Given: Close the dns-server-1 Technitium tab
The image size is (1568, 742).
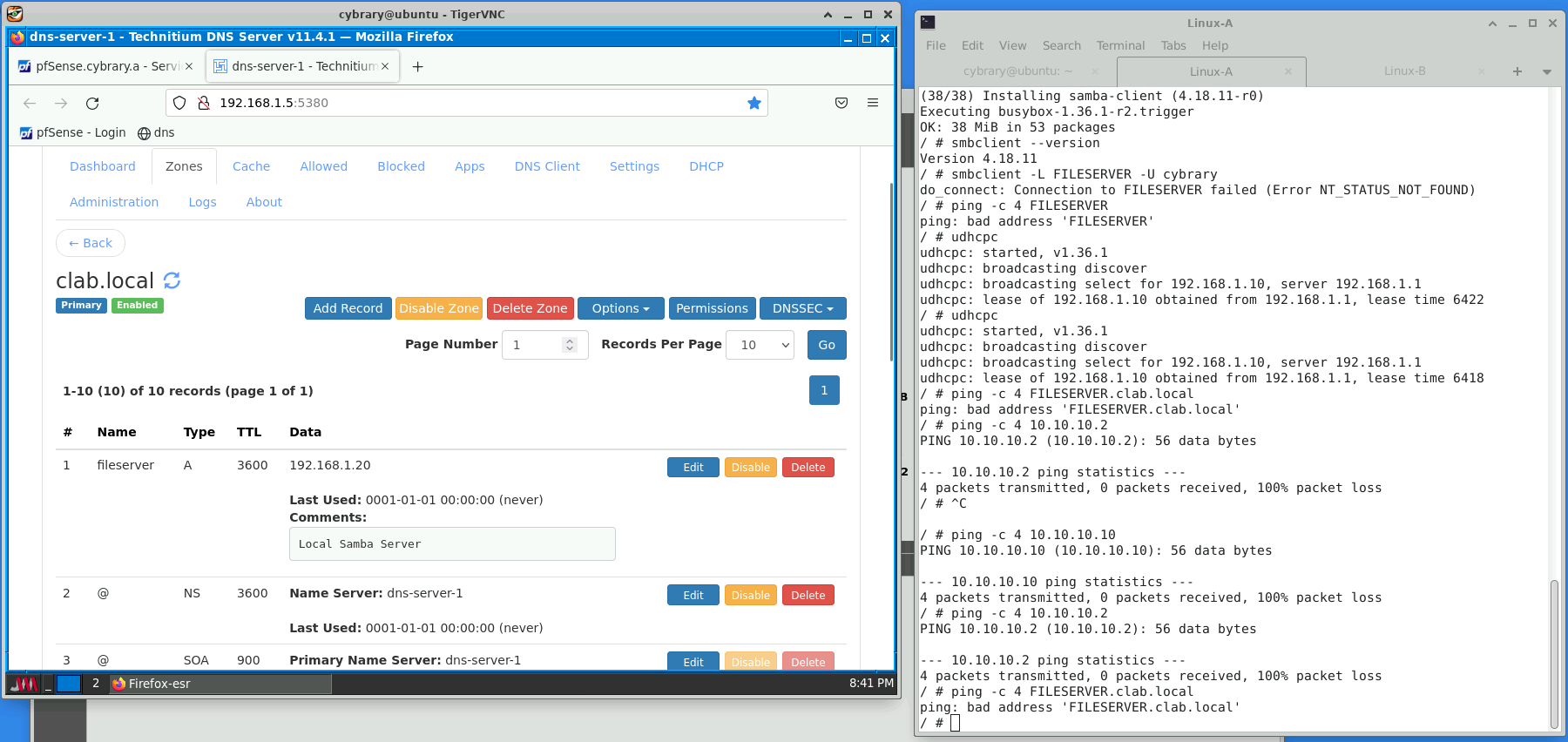Looking at the screenshot, I should [x=385, y=66].
